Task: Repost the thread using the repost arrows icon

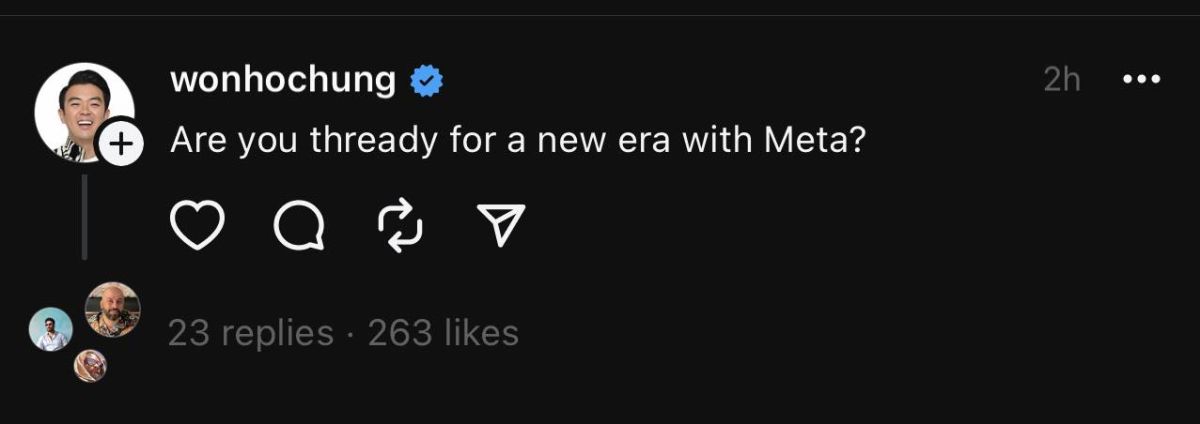Action: (x=400, y=226)
